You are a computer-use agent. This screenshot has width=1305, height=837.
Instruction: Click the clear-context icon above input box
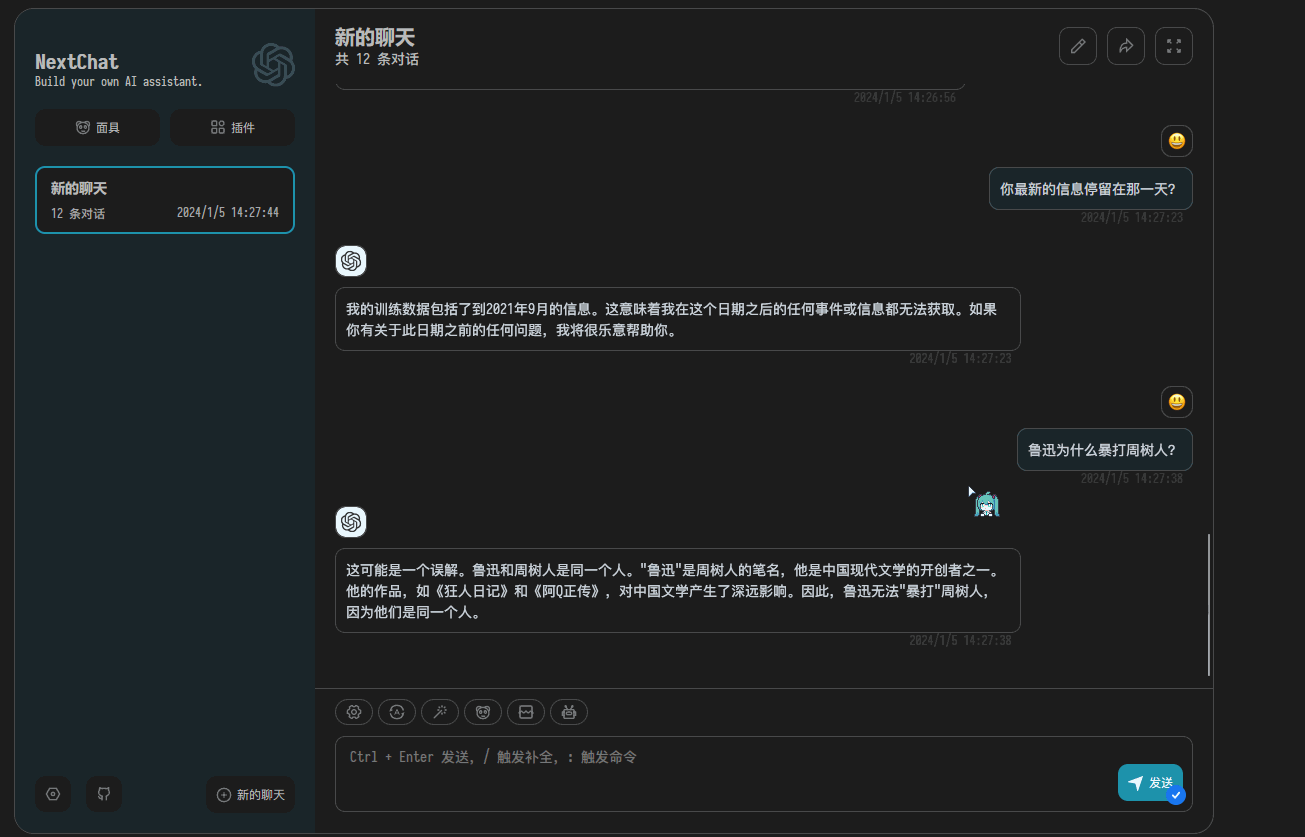(x=526, y=712)
